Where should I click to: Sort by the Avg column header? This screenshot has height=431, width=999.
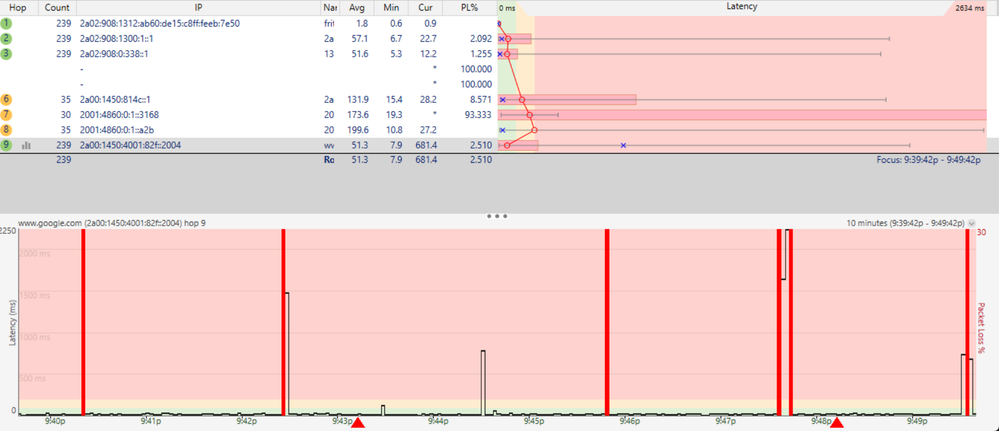[x=357, y=6]
